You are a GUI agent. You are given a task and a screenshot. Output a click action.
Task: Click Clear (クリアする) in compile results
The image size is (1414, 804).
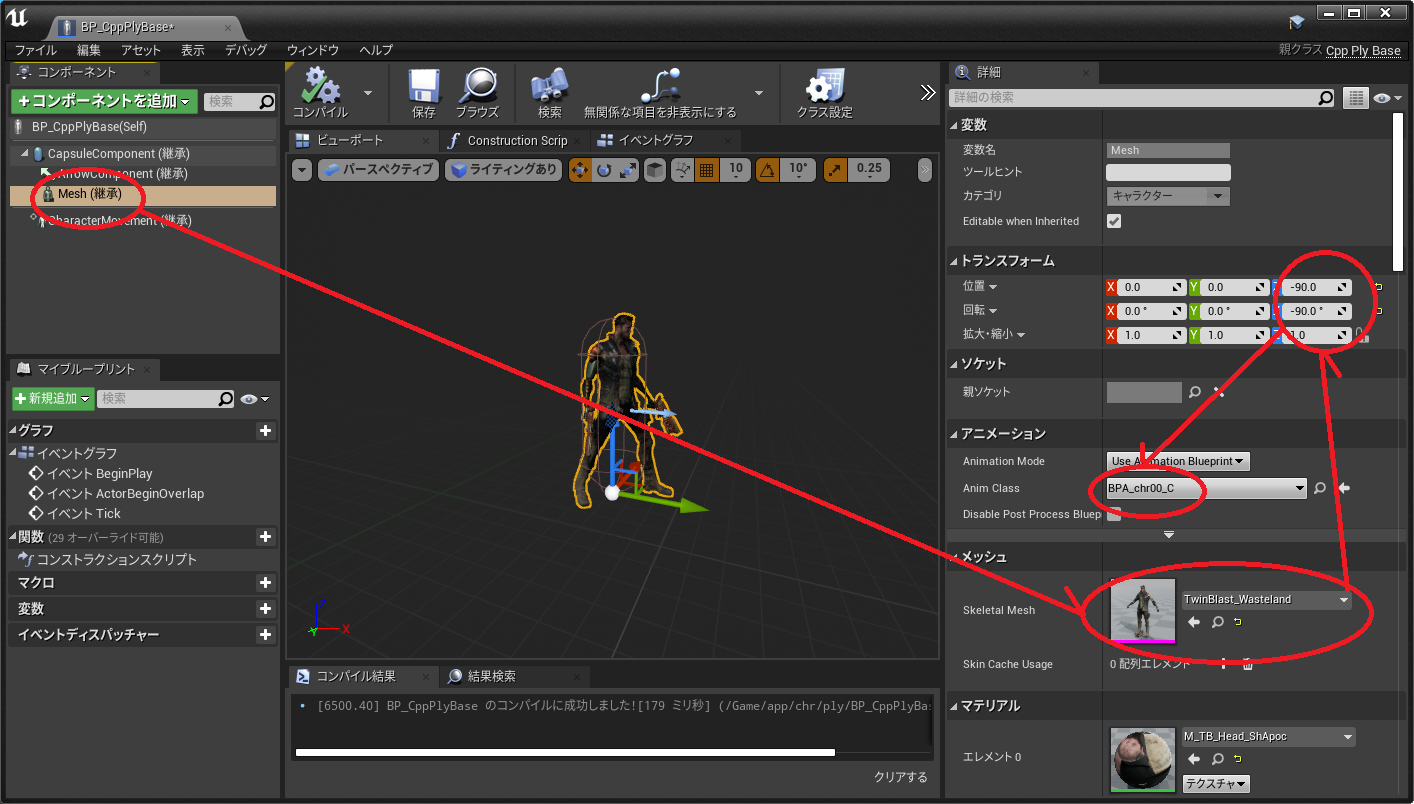[901, 777]
